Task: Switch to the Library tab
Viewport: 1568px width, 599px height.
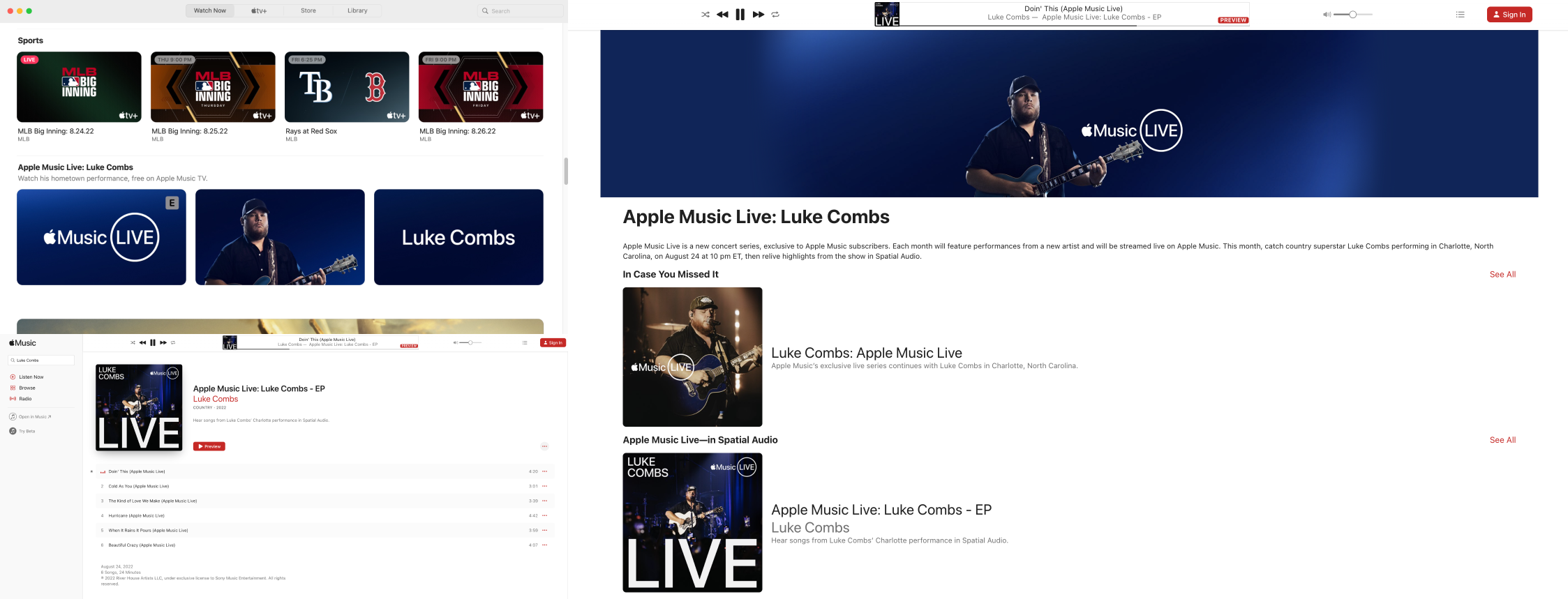Action: 357,10
